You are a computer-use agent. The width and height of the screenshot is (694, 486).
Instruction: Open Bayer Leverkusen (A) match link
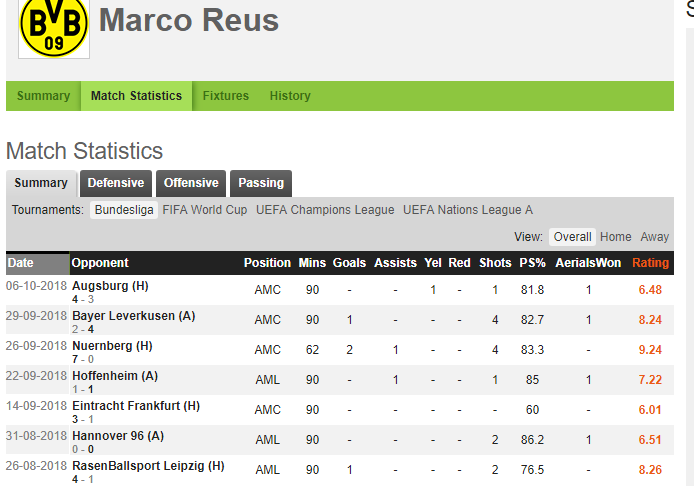[134, 316]
